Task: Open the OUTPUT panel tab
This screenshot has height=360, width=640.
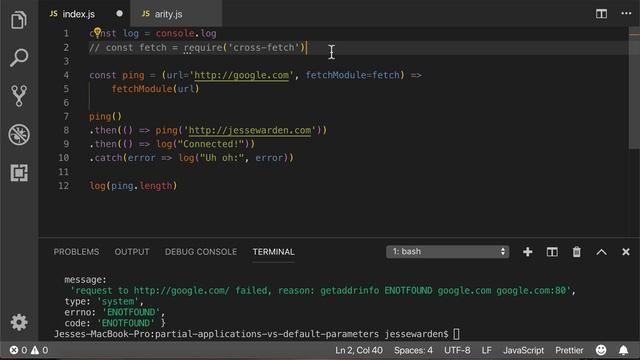Action: (x=132, y=252)
